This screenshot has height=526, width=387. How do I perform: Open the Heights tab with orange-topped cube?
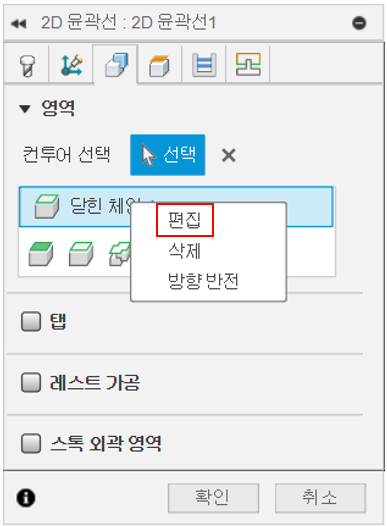(x=159, y=66)
